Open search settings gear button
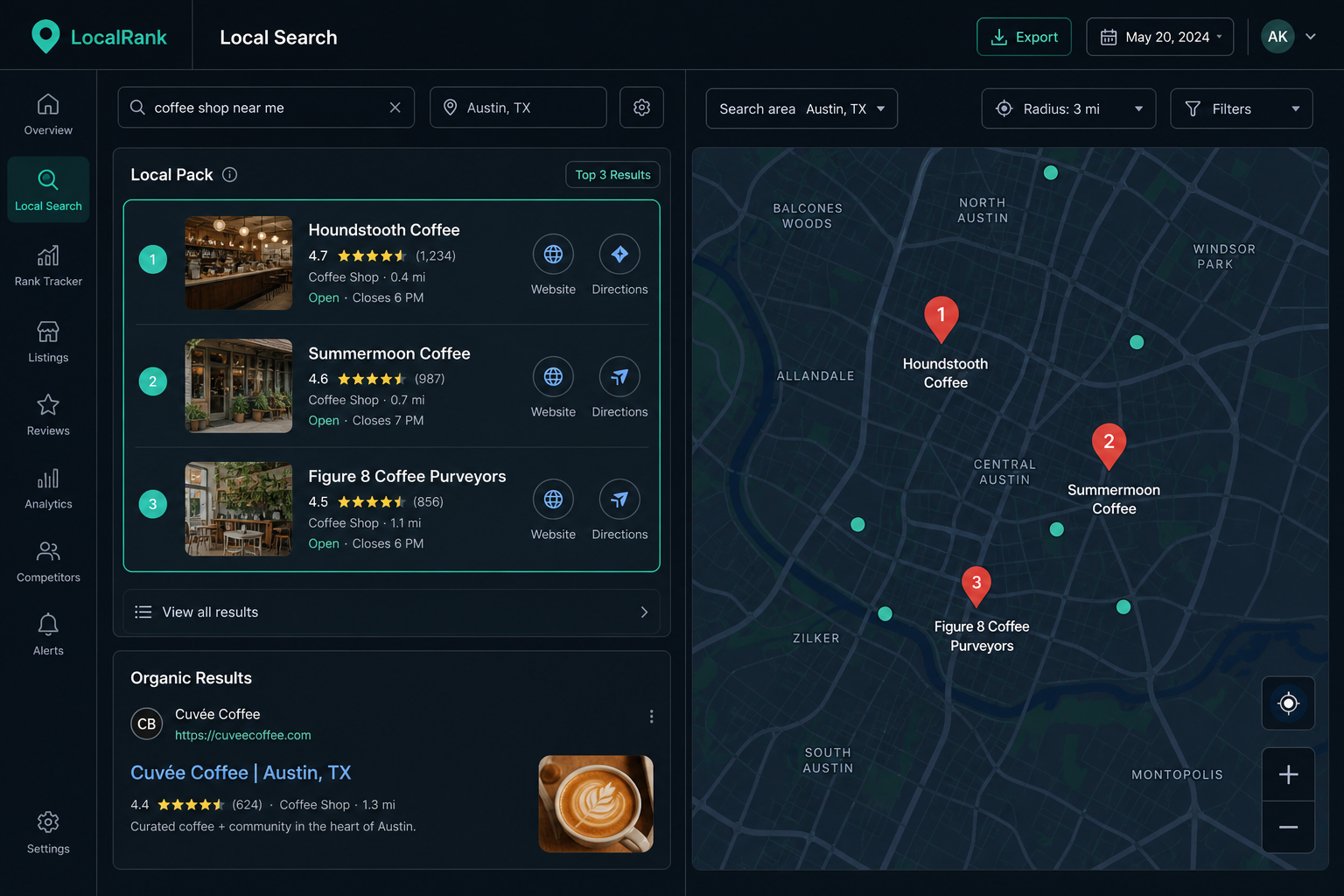Viewport: 1344px width, 896px height. 641,108
